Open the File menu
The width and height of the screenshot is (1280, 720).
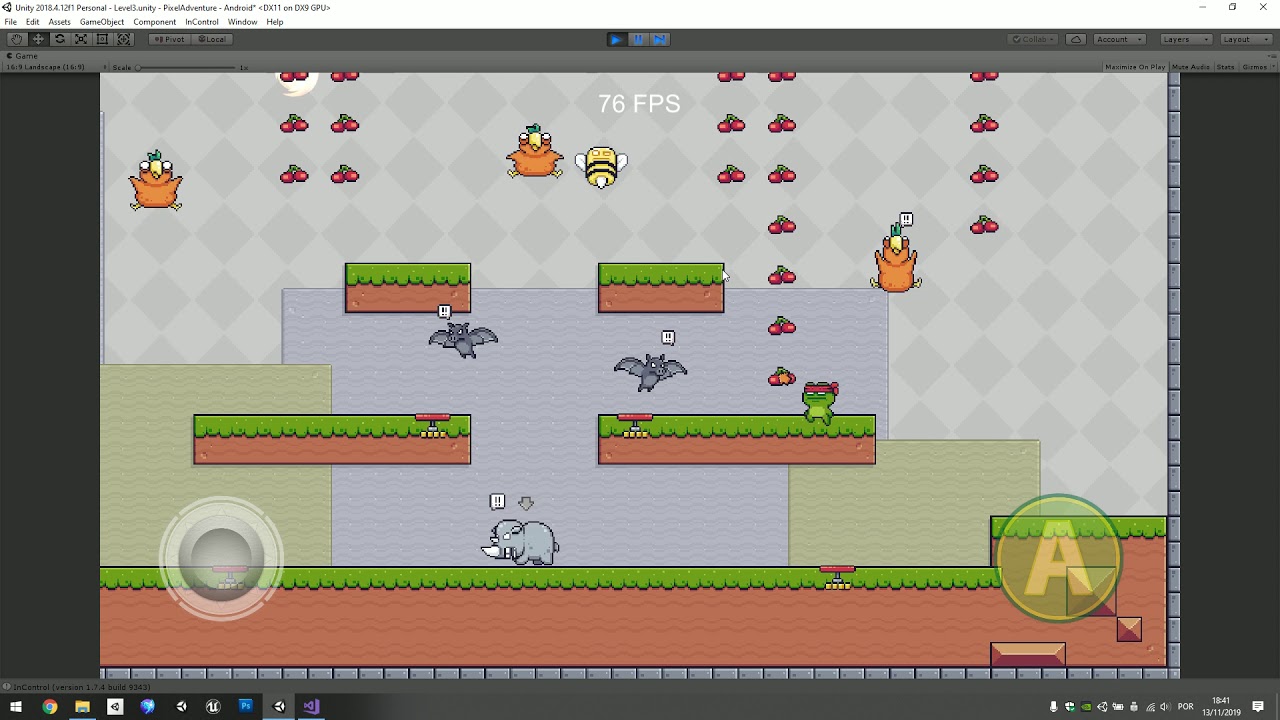pos(11,22)
